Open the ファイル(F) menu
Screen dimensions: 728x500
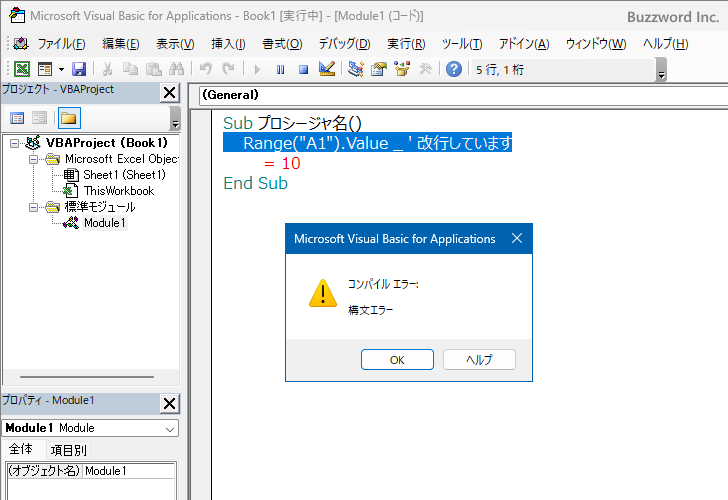[61, 44]
